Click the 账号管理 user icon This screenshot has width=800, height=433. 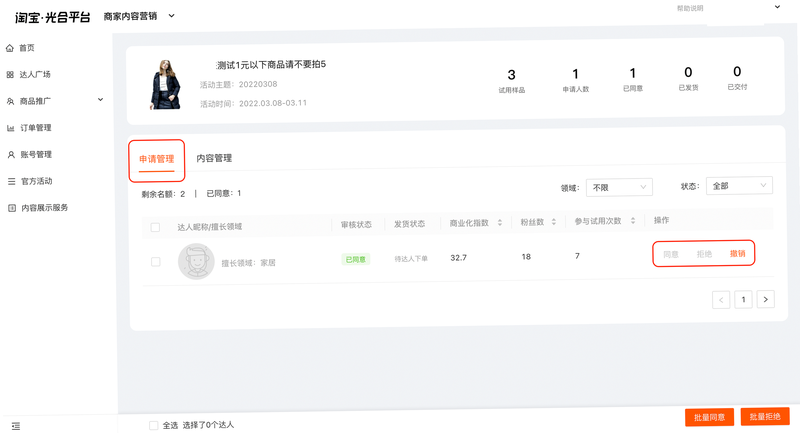pos(11,155)
